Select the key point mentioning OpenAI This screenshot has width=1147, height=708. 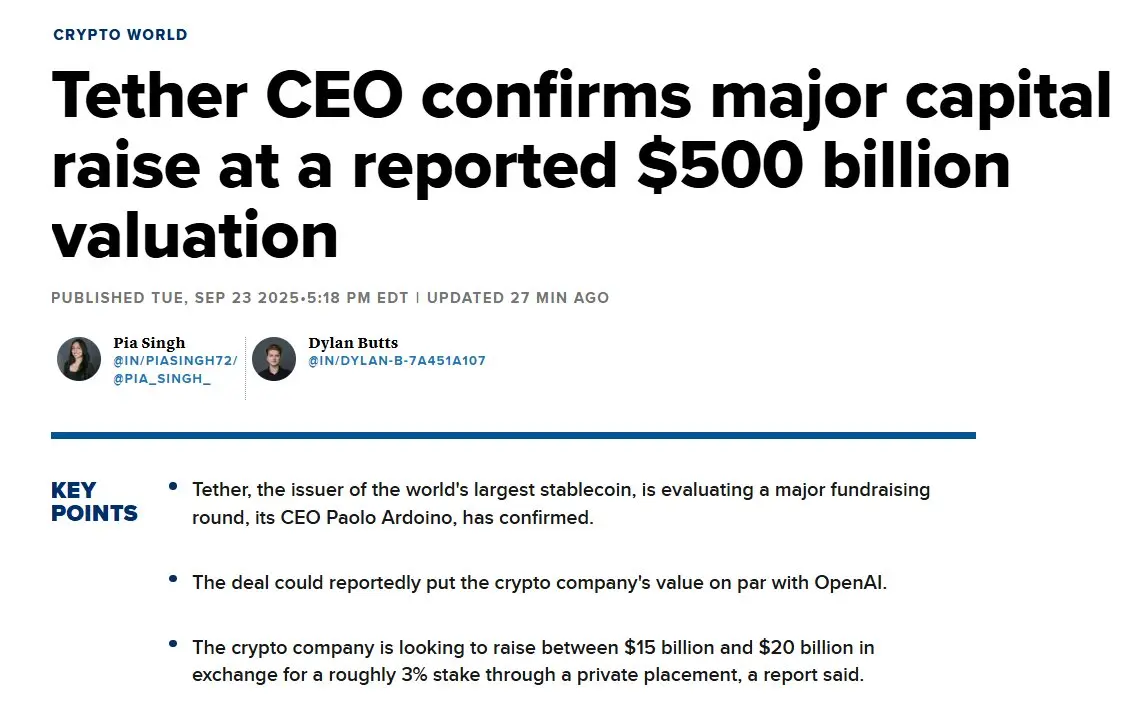click(539, 583)
